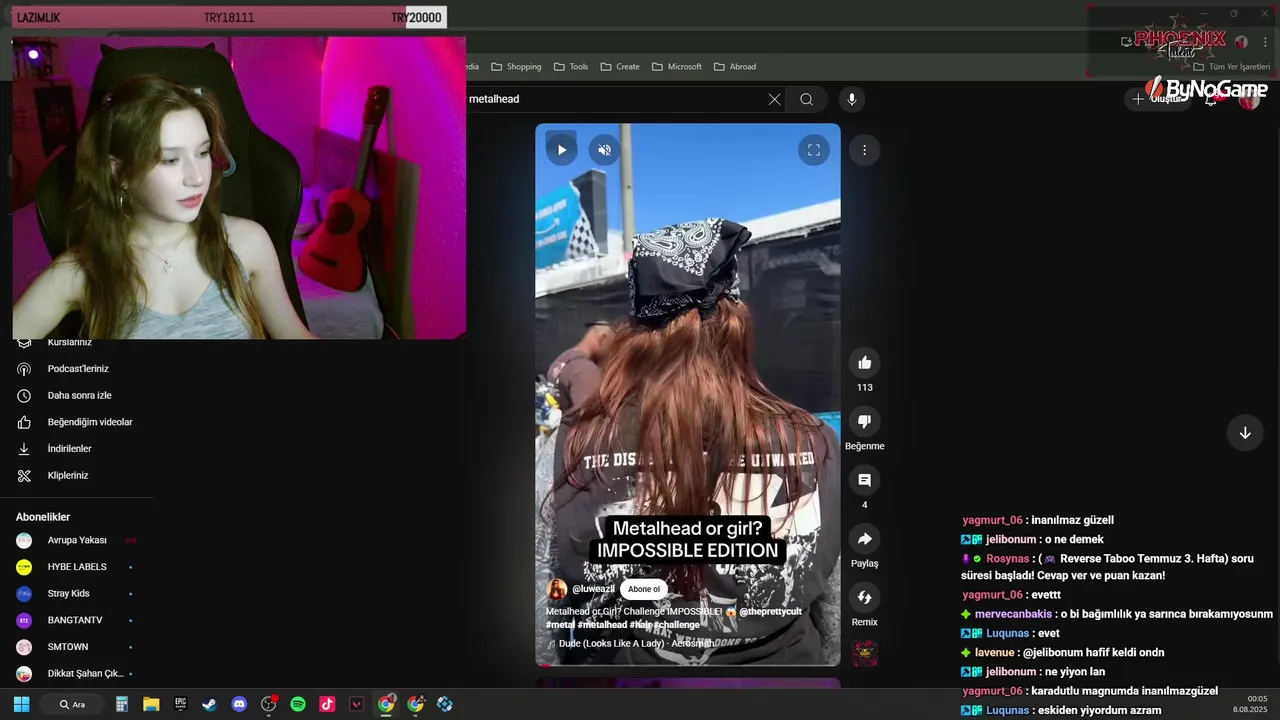This screenshot has height=720, width=1280.
Task: Click the taskbar Ara search box
Action: 72,704
